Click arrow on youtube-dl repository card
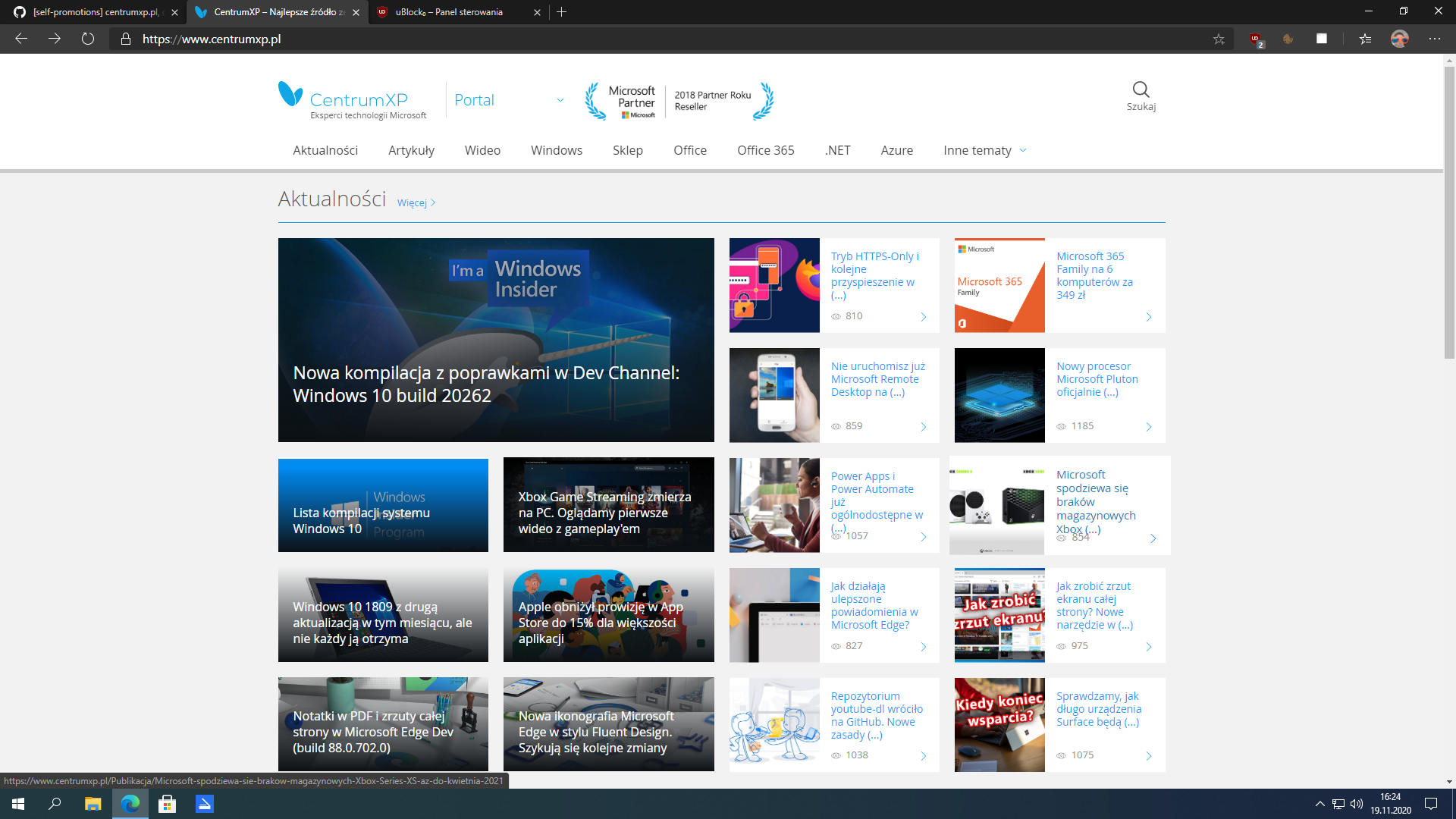1456x819 pixels. (x=924, y=756)
